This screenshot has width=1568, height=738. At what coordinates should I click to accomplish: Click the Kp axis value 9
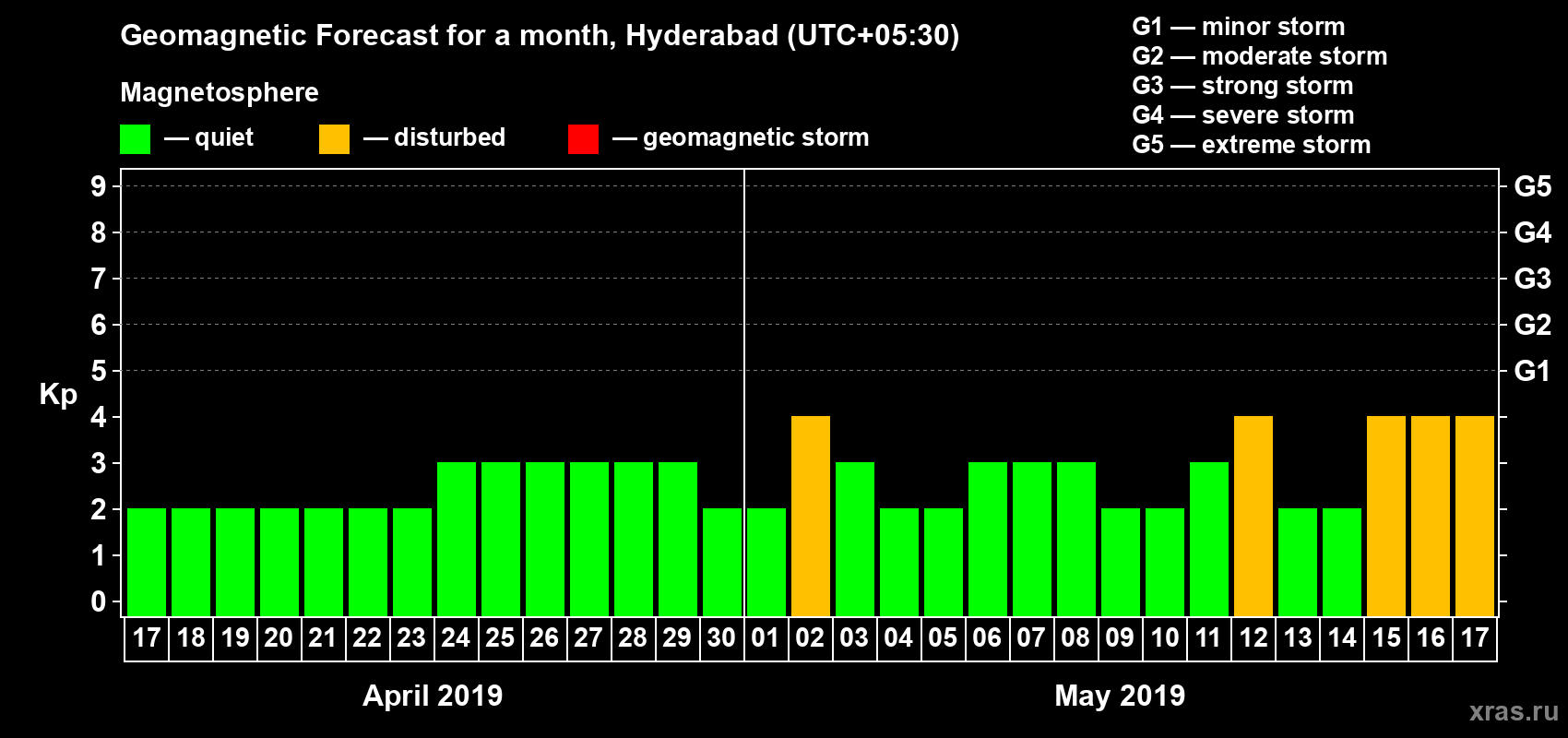click(x=99, y=186)
